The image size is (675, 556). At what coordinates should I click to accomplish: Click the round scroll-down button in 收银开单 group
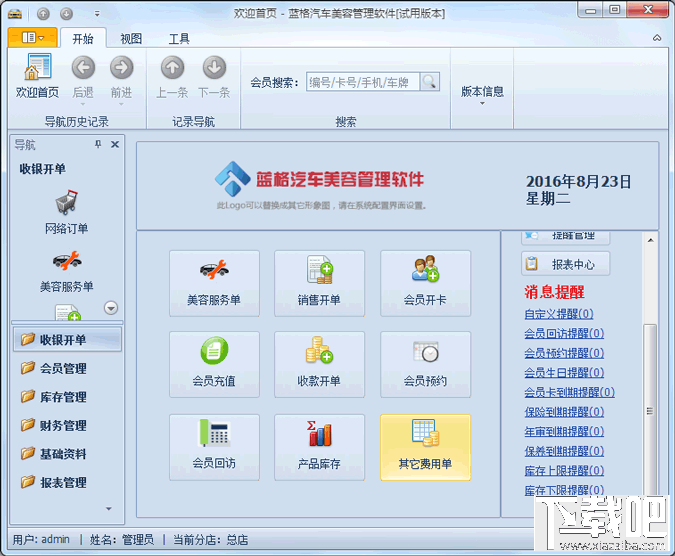tap(111, 308)
